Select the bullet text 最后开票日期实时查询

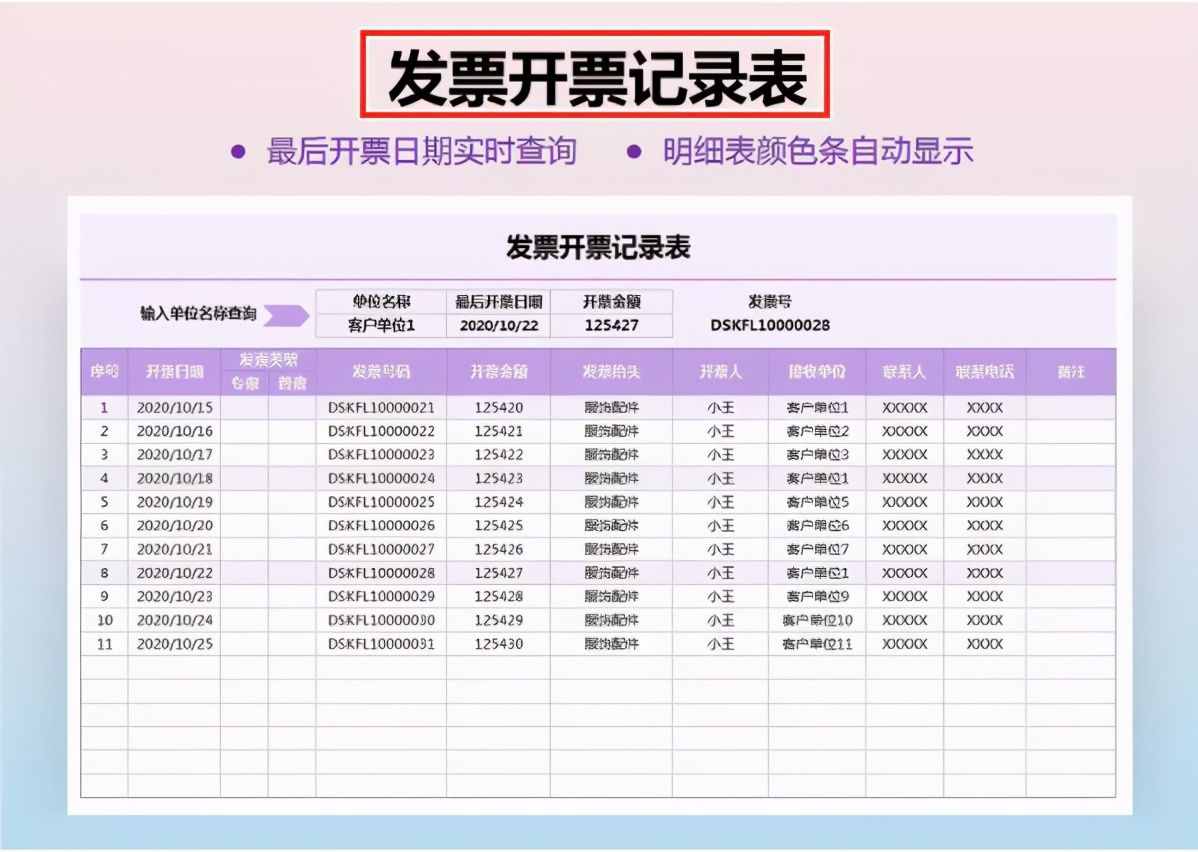(x=421, y=151)
